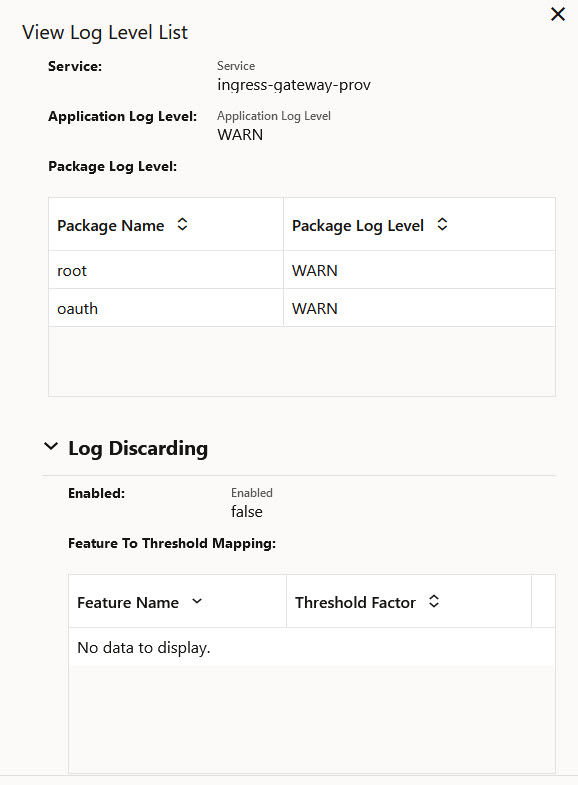Click the bold Application Log Level: label
Viewport: 578px width, 785px height.
click(x=123, y=116)
